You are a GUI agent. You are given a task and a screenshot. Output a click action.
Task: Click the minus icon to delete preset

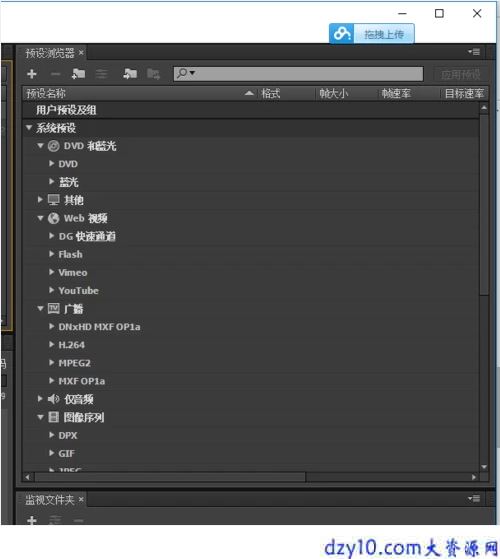55,74
